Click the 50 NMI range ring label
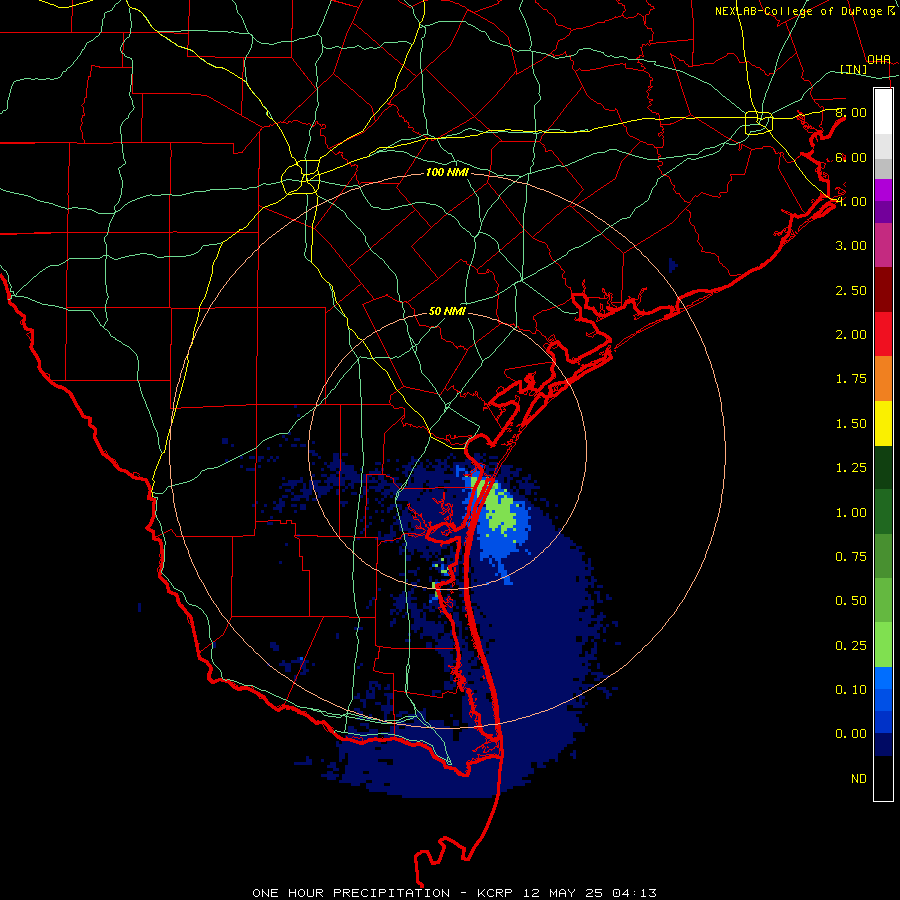Viewport: 900px width, 900px height. pyautogui.click(x=447, y=311)
